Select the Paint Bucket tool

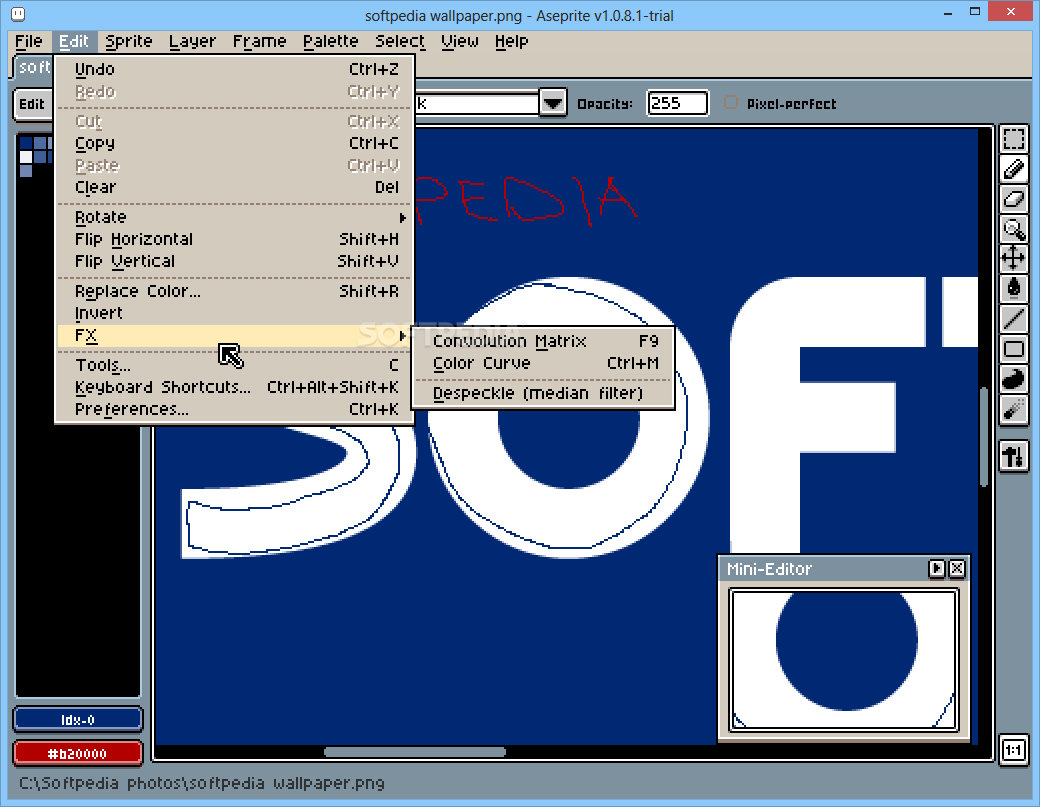pyautogui.click(x=1013, y=287)
